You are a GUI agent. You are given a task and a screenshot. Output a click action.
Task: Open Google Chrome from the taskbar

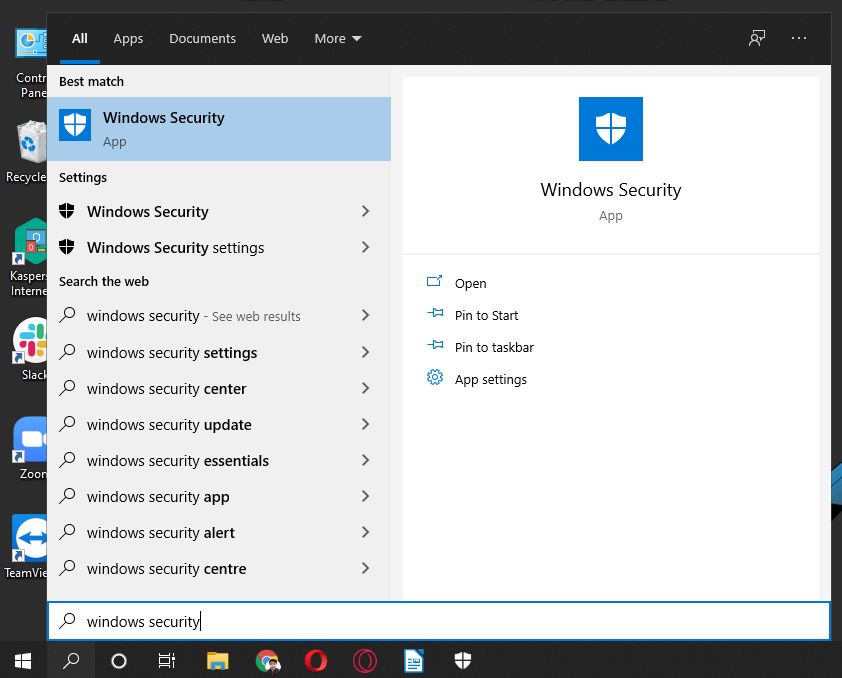[x=267, y=660]
